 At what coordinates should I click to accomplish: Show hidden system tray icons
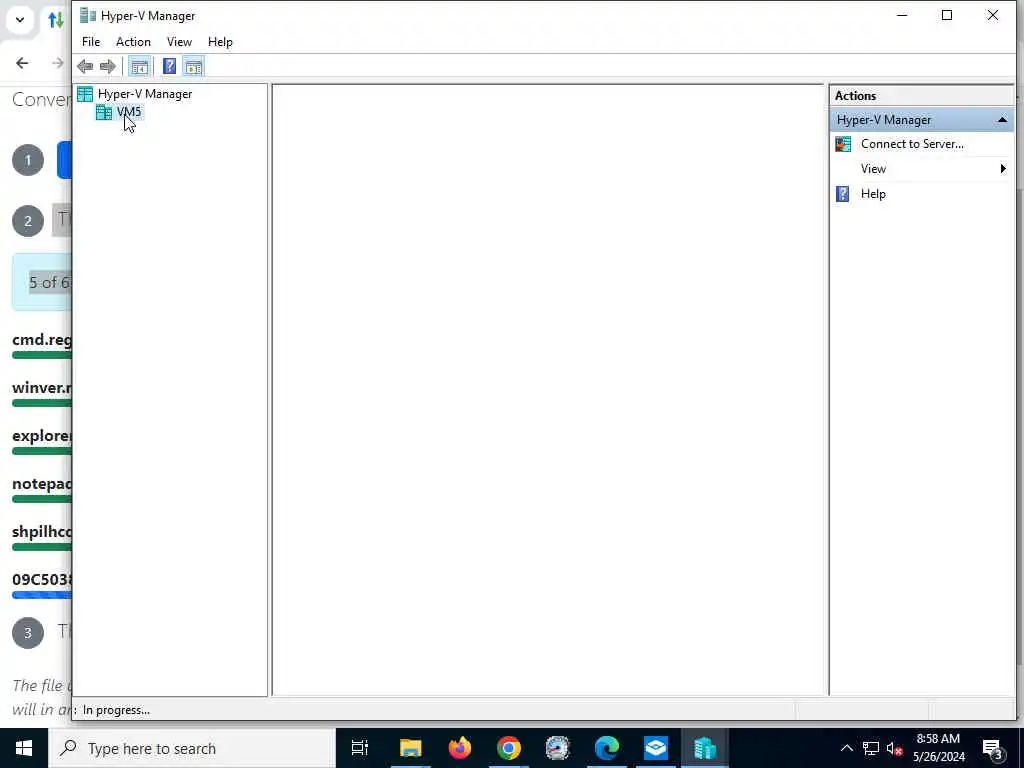pyautogui.click(x=846, y=748)
